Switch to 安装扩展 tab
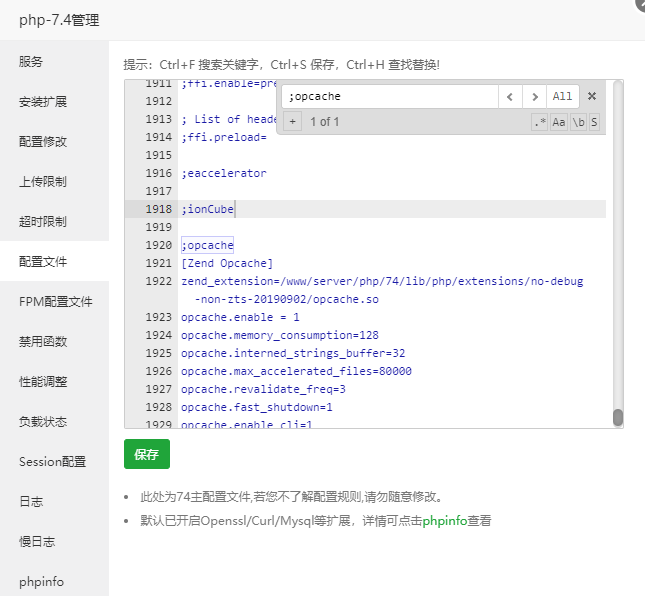 click(43, 101)
